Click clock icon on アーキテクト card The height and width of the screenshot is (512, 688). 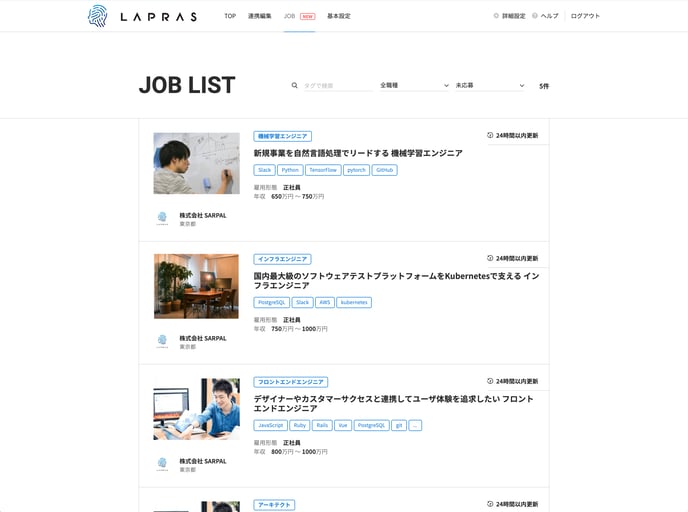click(x=490, y=504)
